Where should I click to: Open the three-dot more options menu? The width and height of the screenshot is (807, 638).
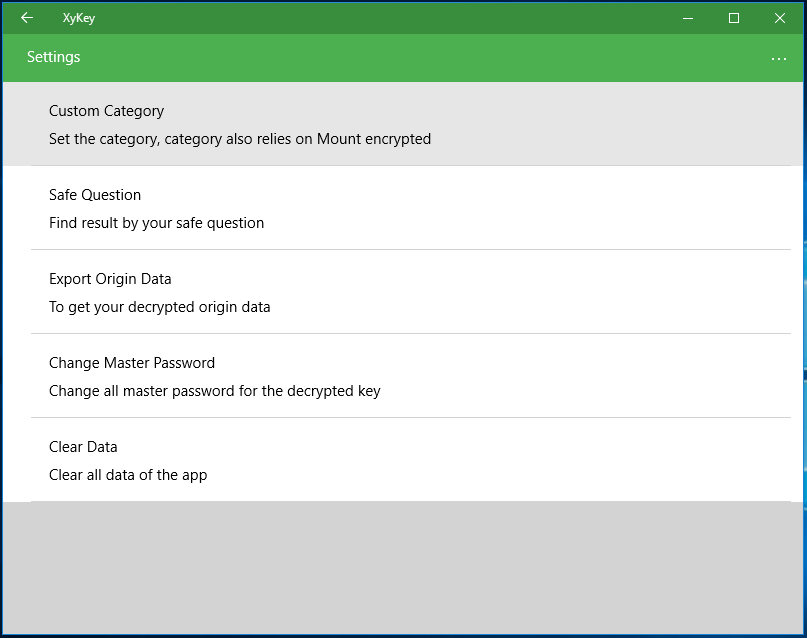(x=779, y=59)
